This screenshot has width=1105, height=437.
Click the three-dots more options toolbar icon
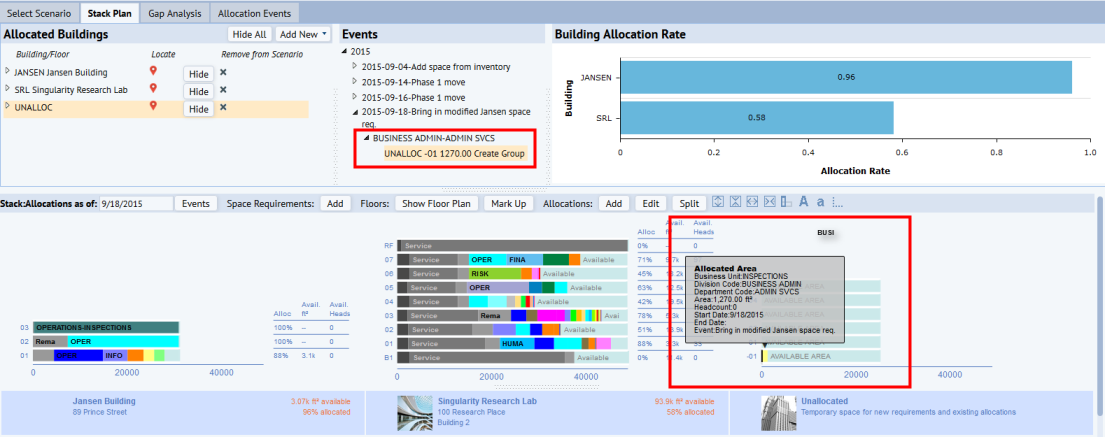[837, 202]
